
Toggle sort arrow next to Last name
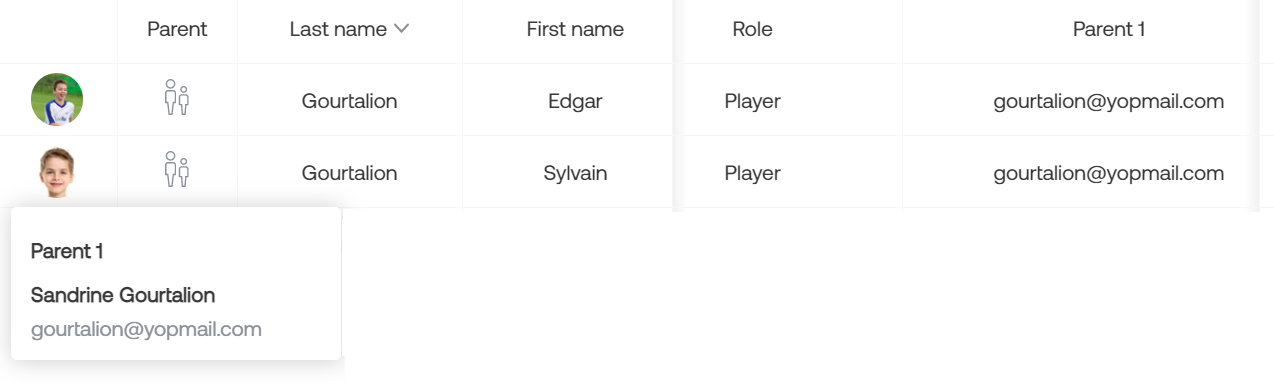[401, 29]
